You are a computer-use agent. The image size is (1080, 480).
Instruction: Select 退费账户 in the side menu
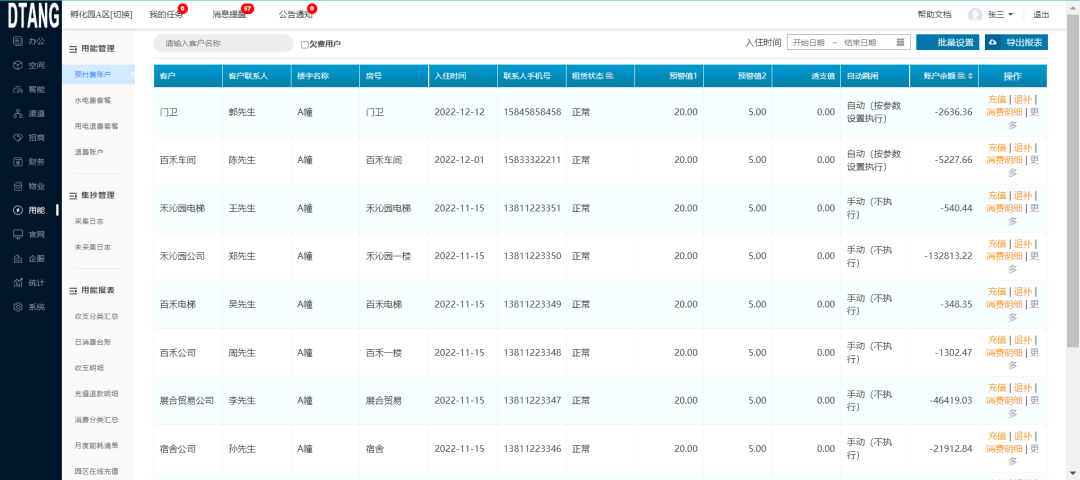point(89,152)
